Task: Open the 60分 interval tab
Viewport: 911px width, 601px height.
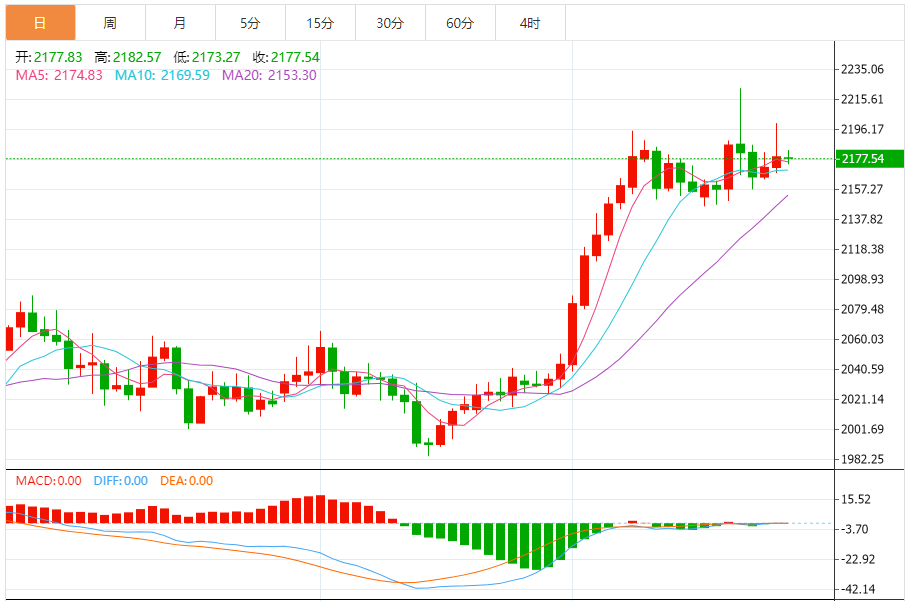Action: coord(460,23)
